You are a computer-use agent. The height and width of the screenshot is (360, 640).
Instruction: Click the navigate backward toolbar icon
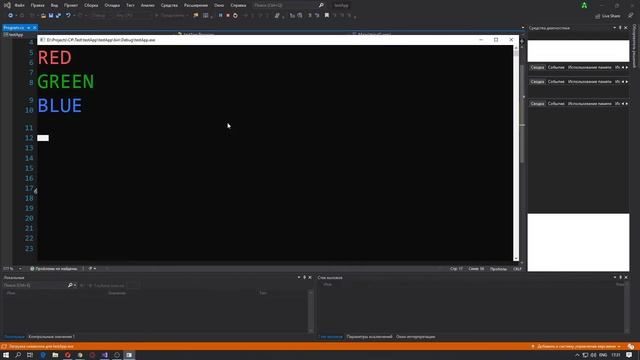tap(10, 16)
